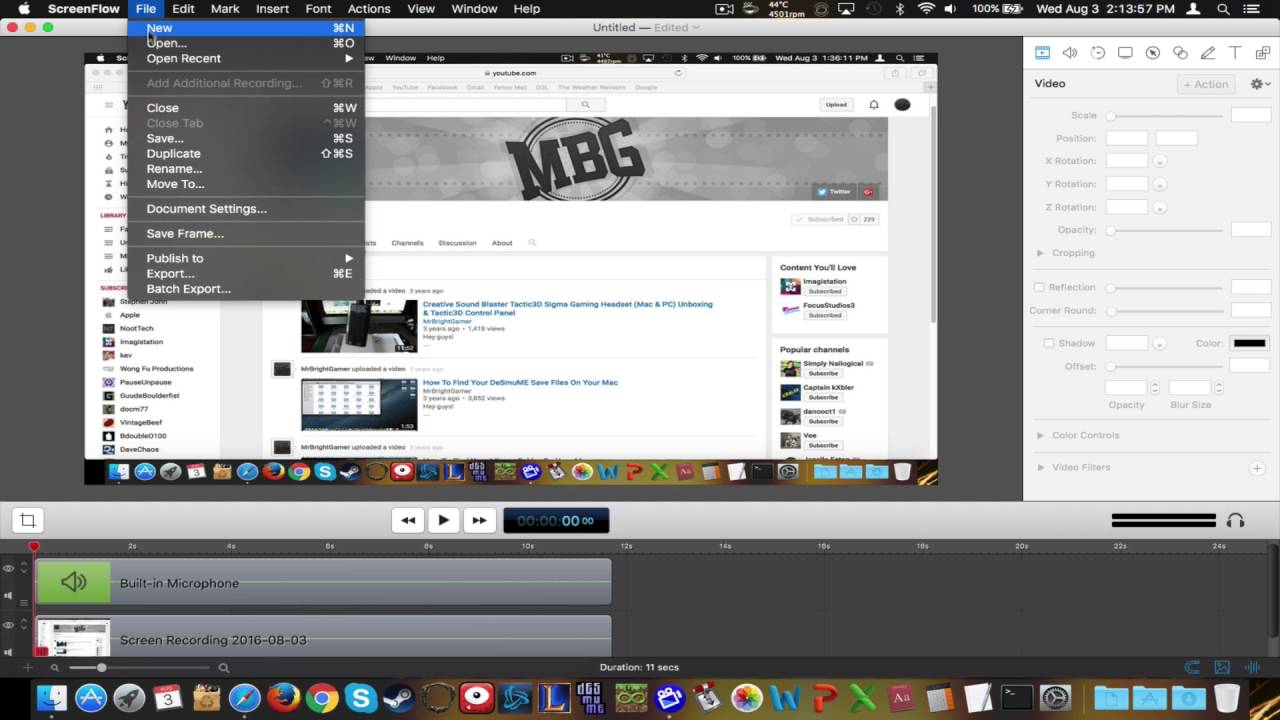Enable the Shadow checkbox
Screen dimensions: 1280x720
1049,343
